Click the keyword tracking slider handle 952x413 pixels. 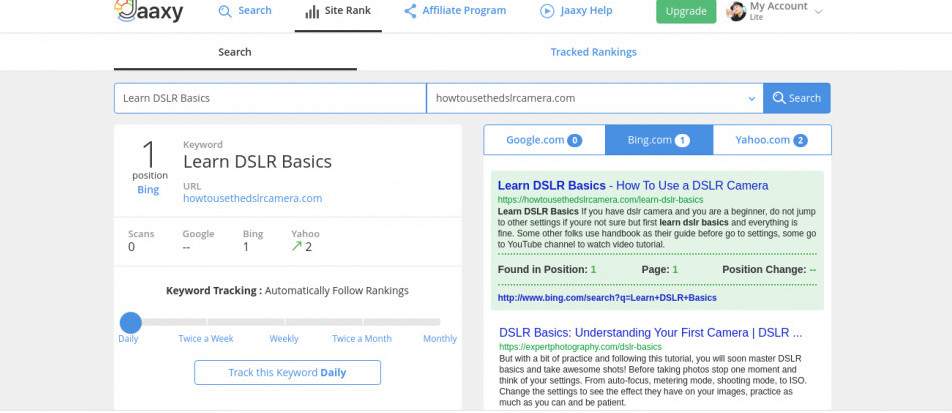[131, 323]
